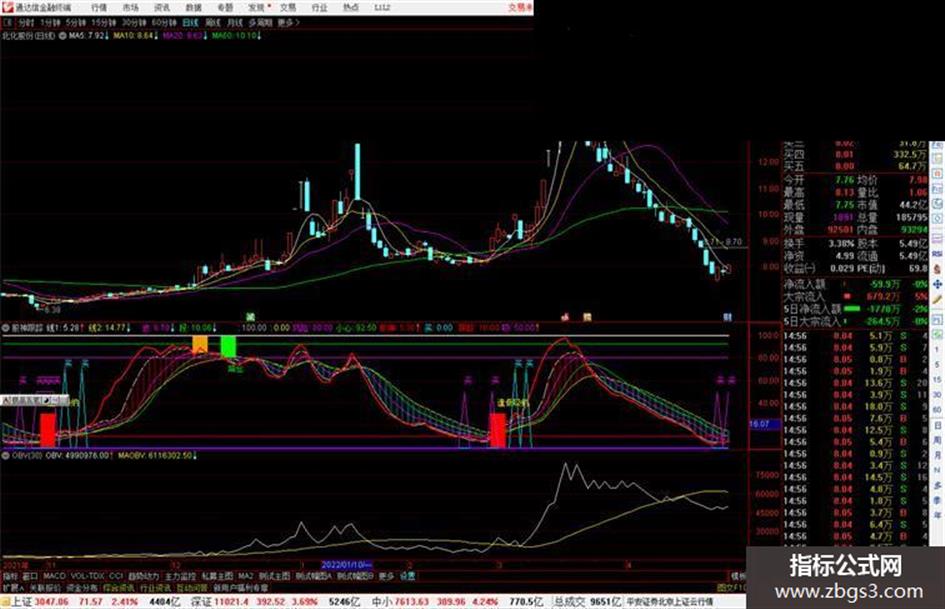945x609 pixels.
Task: Apply the 主力监控 indicator
Action: coord(180,576)
